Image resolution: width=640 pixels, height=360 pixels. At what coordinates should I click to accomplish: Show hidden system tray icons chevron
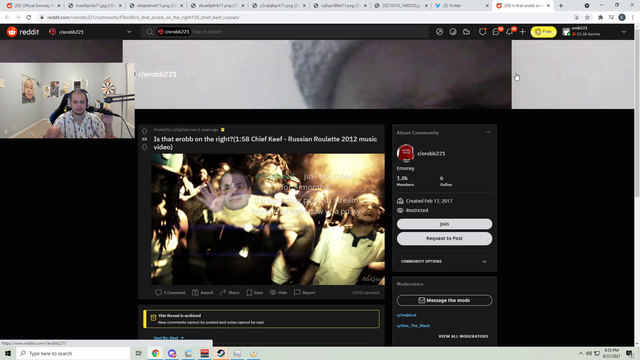[x=580, y=353]
